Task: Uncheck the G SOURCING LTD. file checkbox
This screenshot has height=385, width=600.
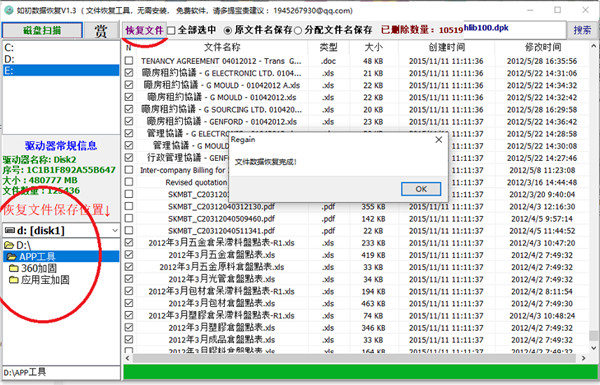Action: click(x=129, y=109)
